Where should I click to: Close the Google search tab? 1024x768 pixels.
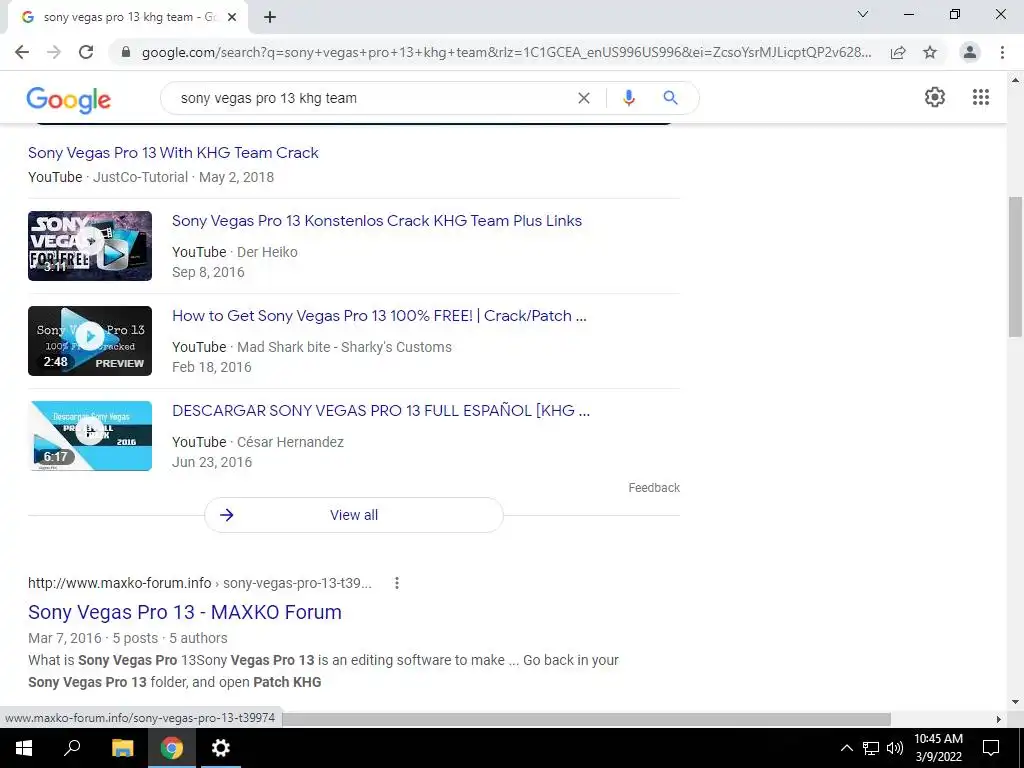[232, 17]
